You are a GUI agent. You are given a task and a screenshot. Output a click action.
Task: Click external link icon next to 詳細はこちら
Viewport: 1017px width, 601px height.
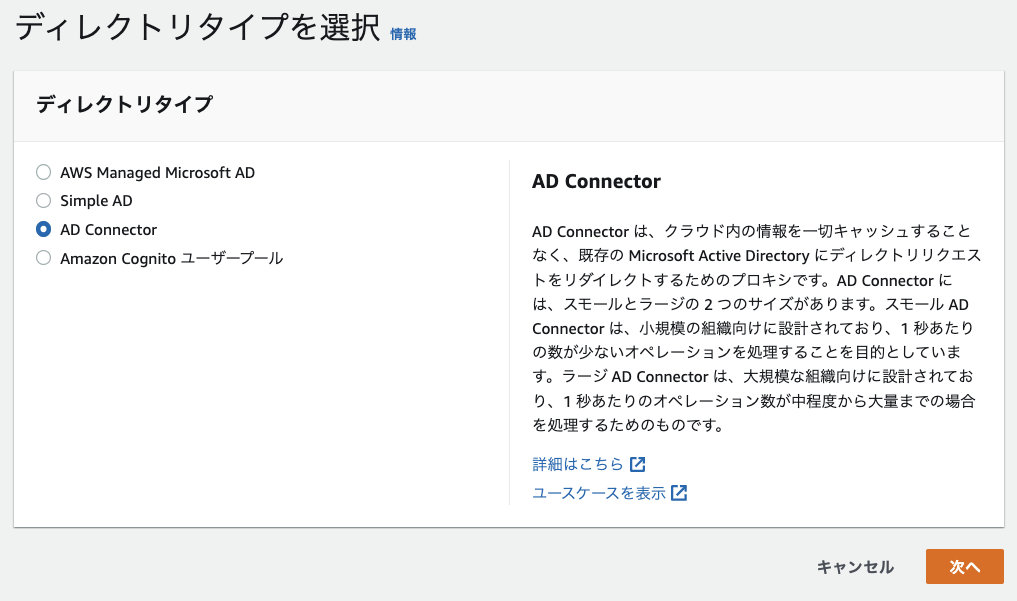pos(638,464)
